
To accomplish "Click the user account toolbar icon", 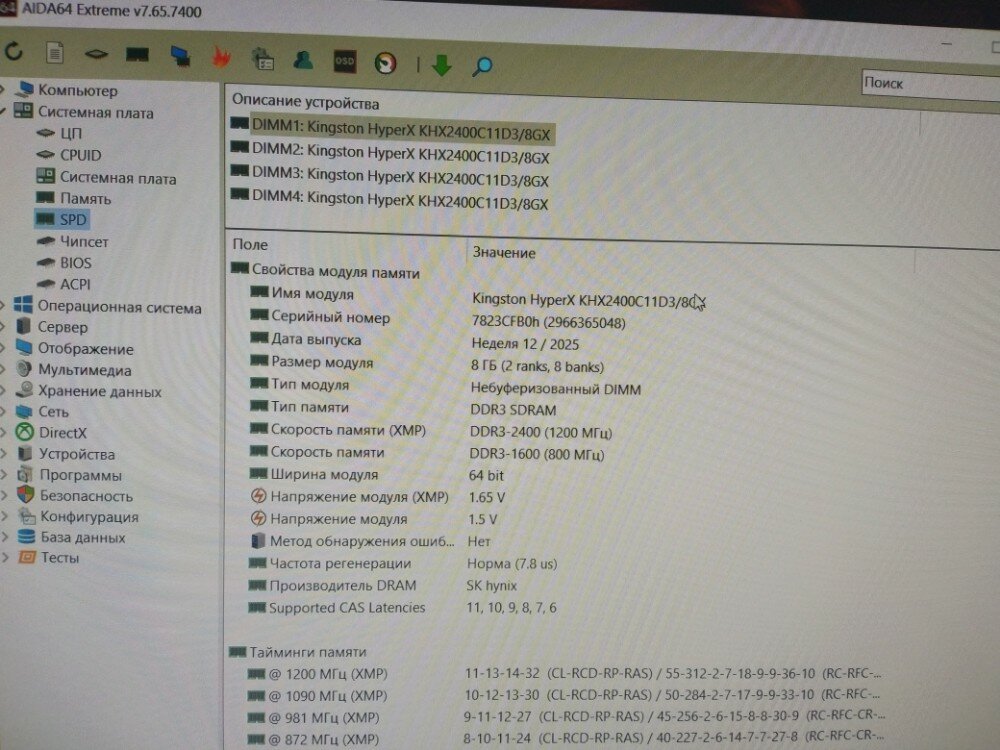I will (303, 61).
